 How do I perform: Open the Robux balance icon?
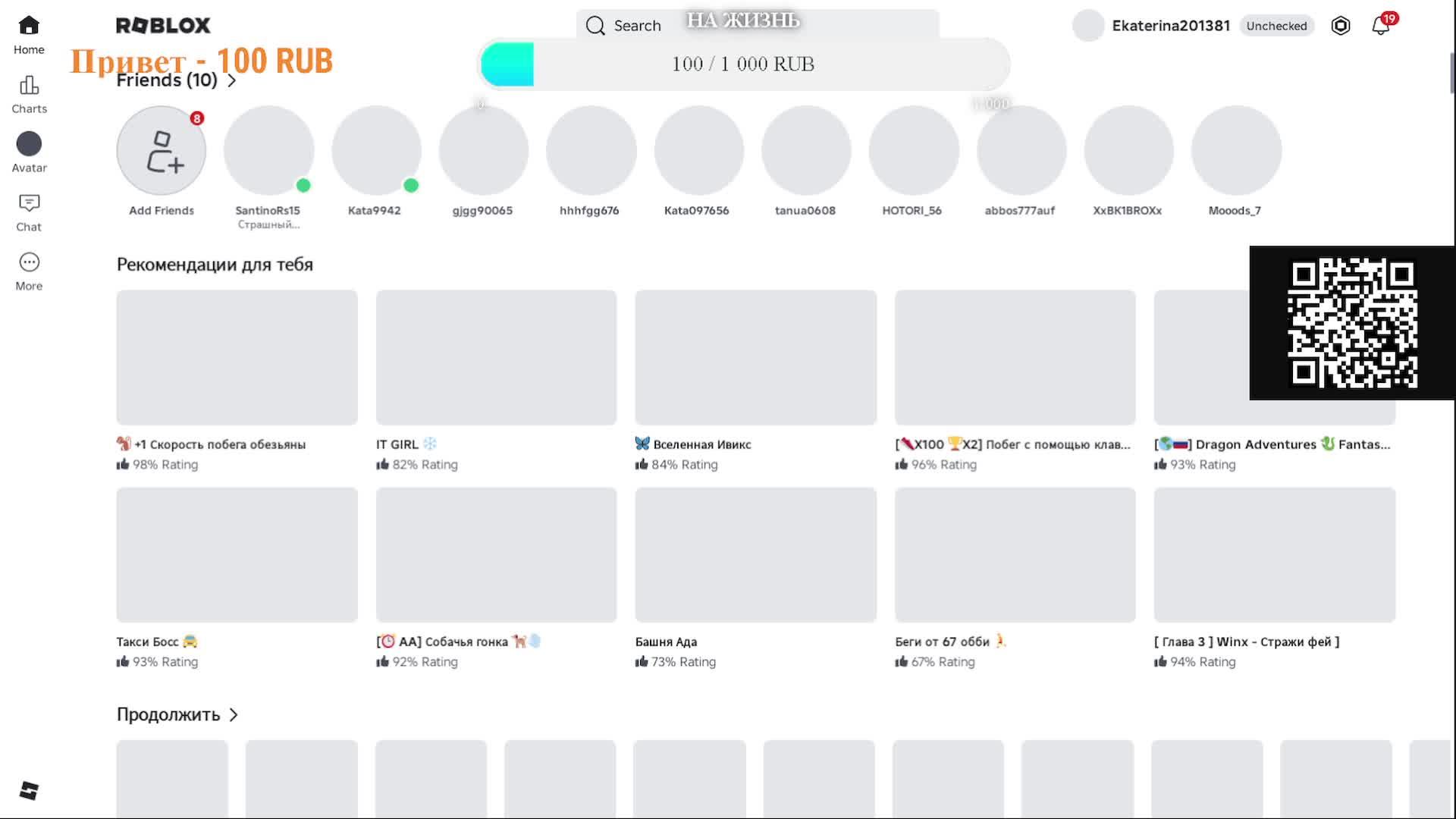[x=1341, y=26]
